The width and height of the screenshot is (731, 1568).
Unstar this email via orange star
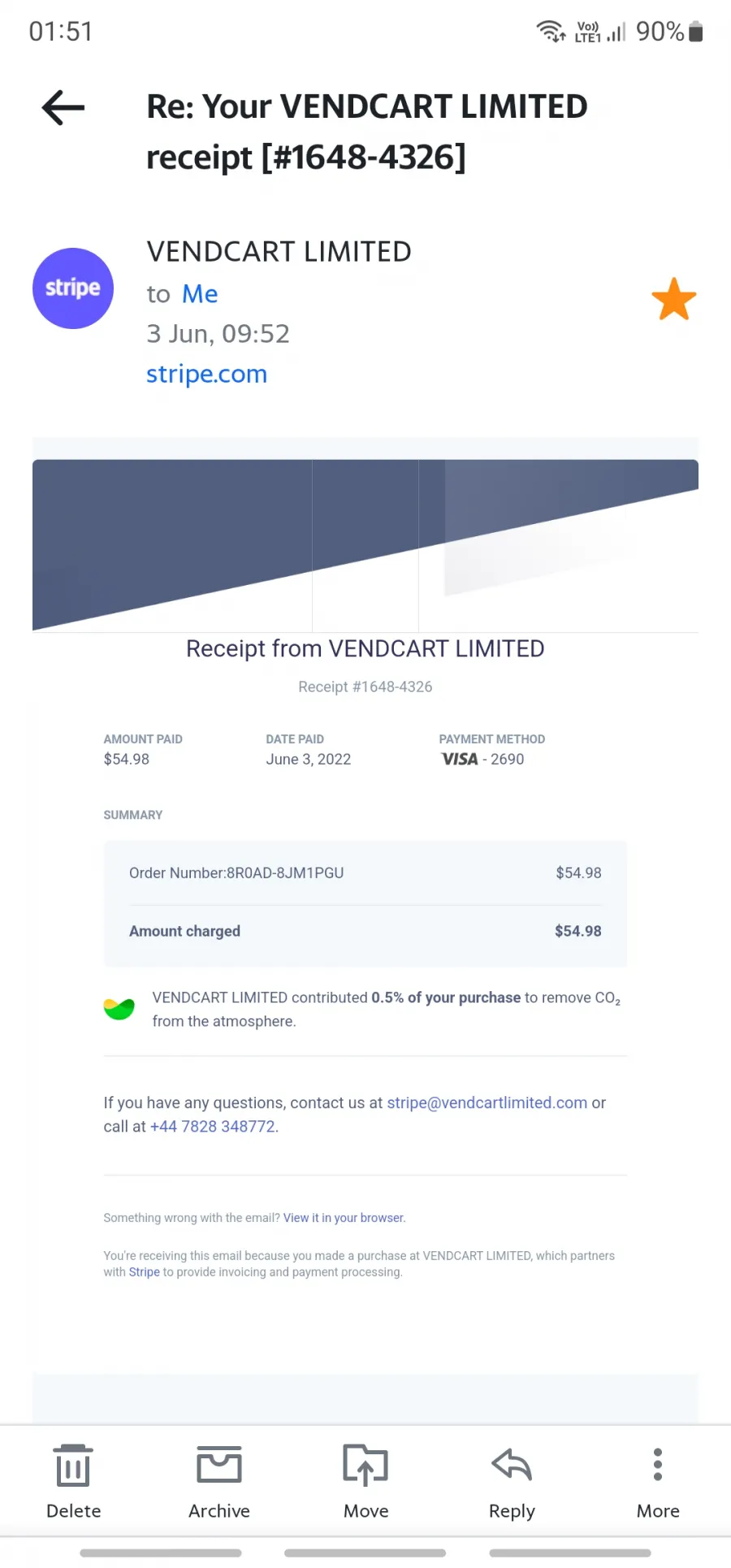674,299
